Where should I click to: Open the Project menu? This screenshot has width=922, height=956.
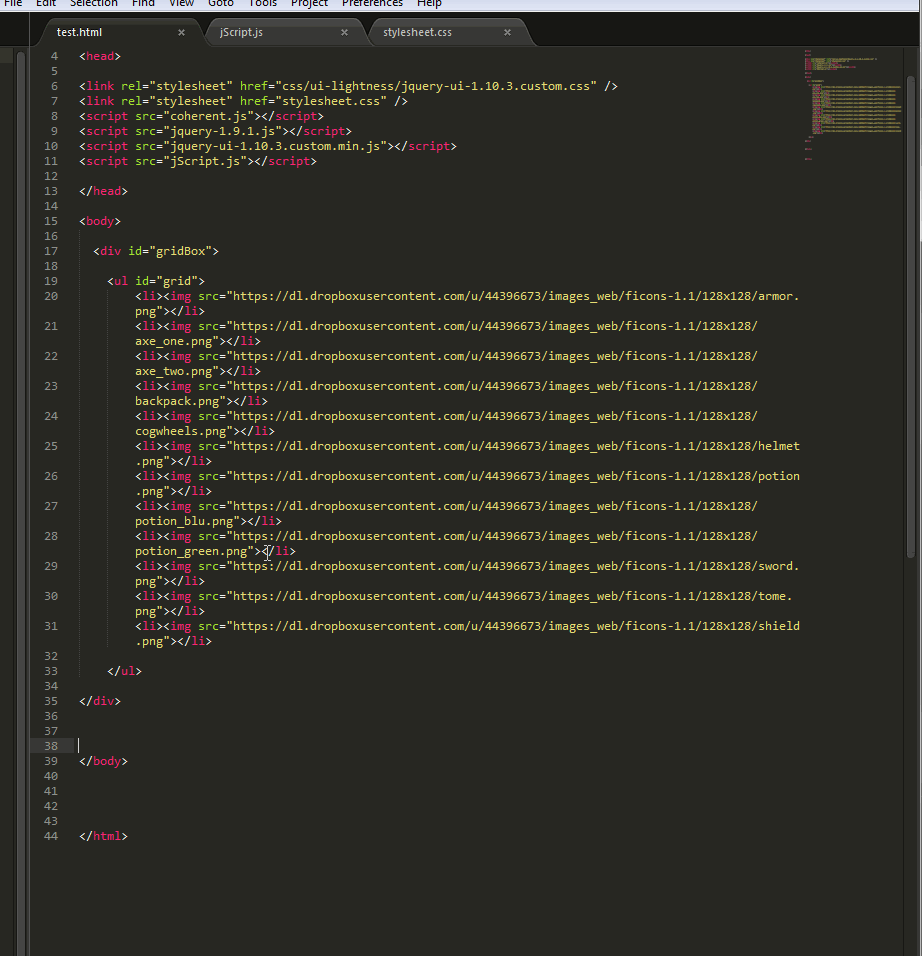308,4
